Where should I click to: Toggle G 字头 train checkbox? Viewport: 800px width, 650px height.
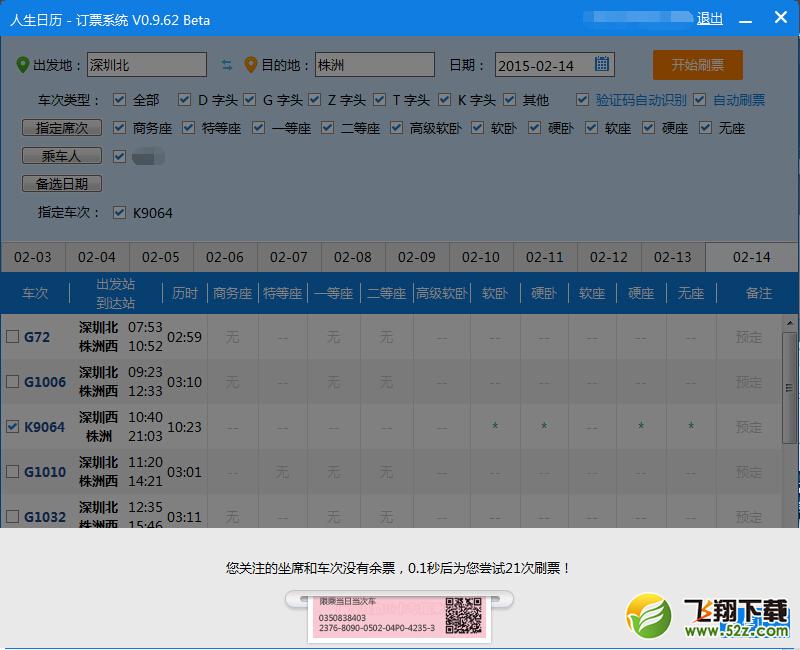[249, 99]
